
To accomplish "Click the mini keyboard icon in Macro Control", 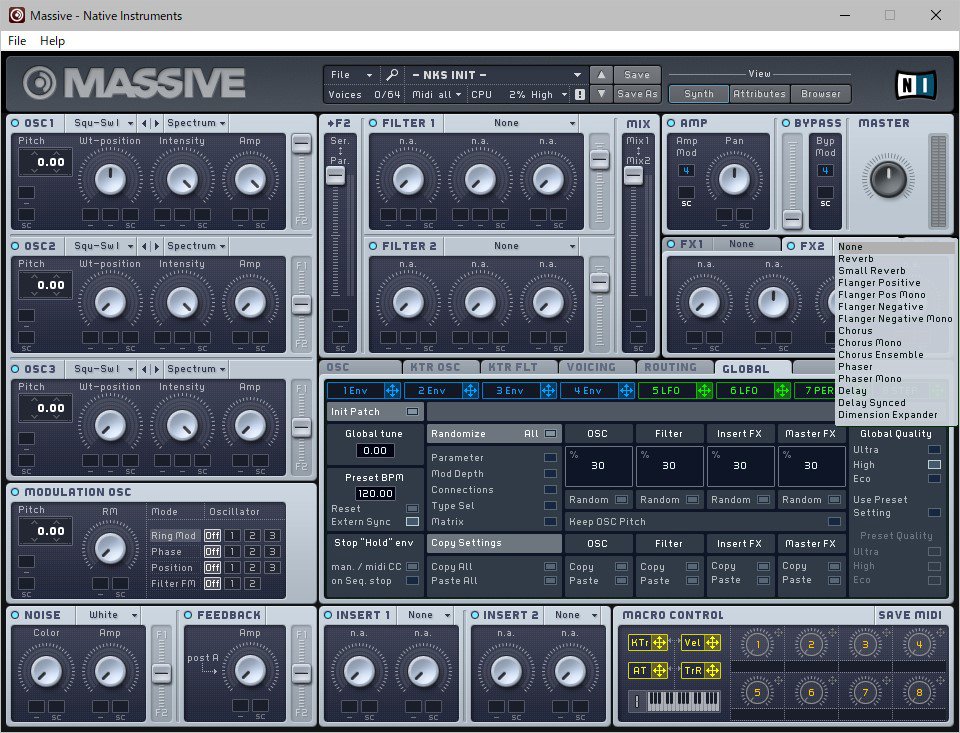I will [x=683, y=701].
